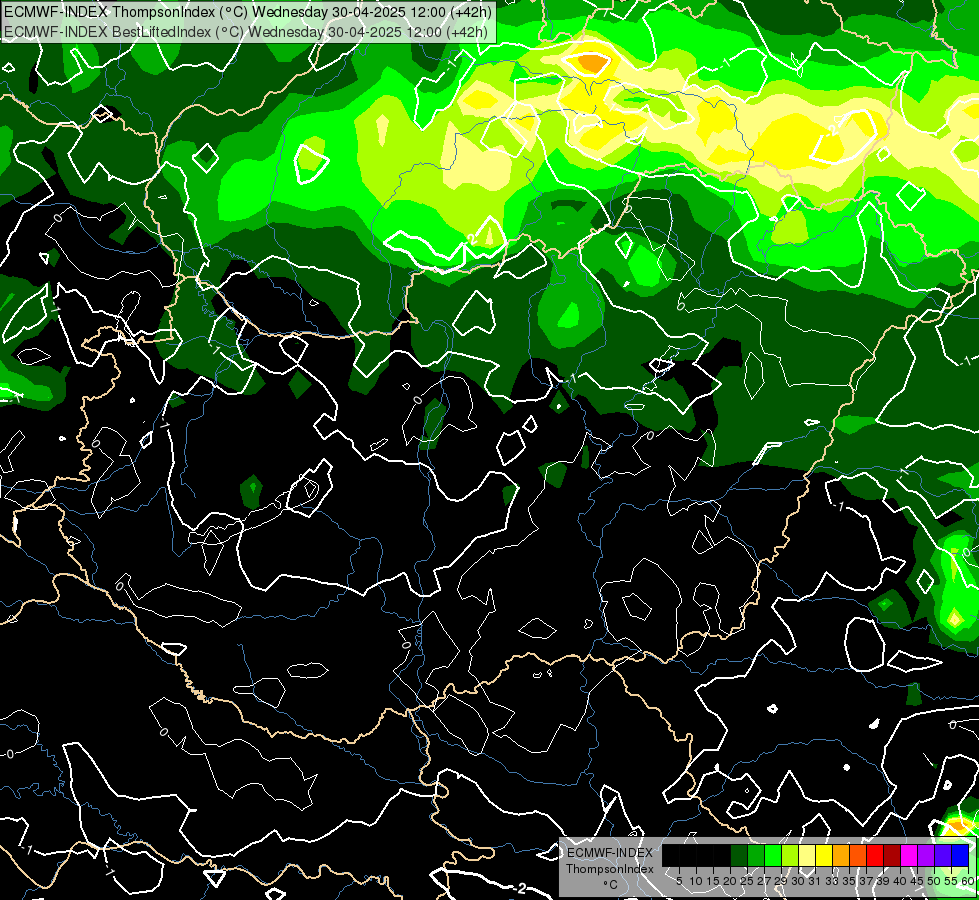
Task: Click the legend tick value 5
Action: point(679,881)
